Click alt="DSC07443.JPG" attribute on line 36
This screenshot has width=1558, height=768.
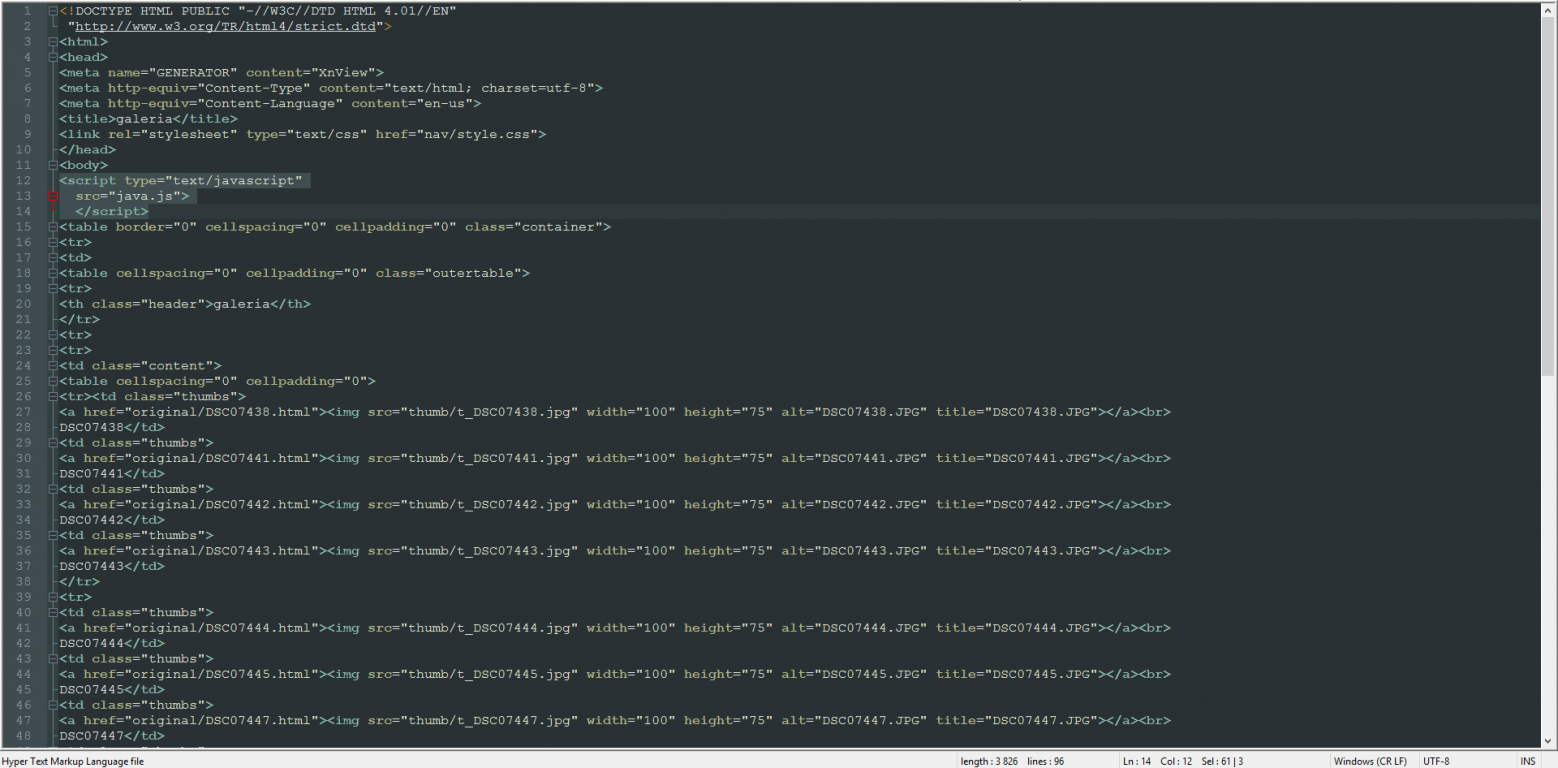click(854, 551)
